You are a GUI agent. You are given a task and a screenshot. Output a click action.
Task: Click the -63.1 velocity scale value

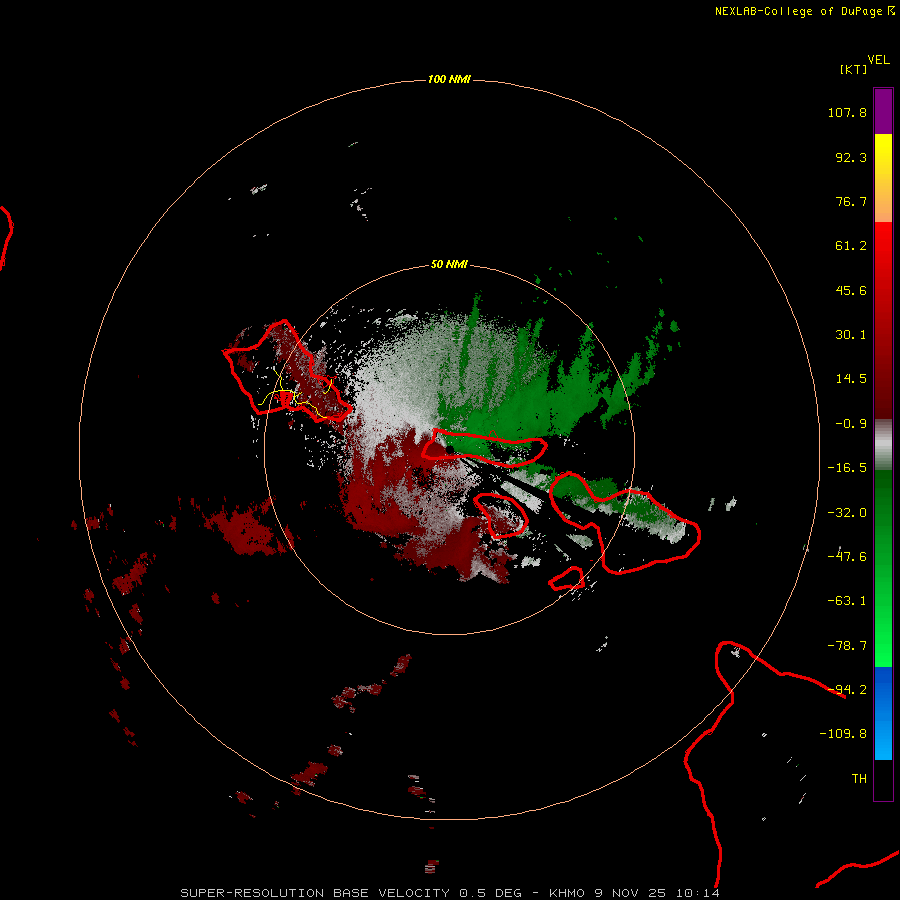[x=847, y=601]
